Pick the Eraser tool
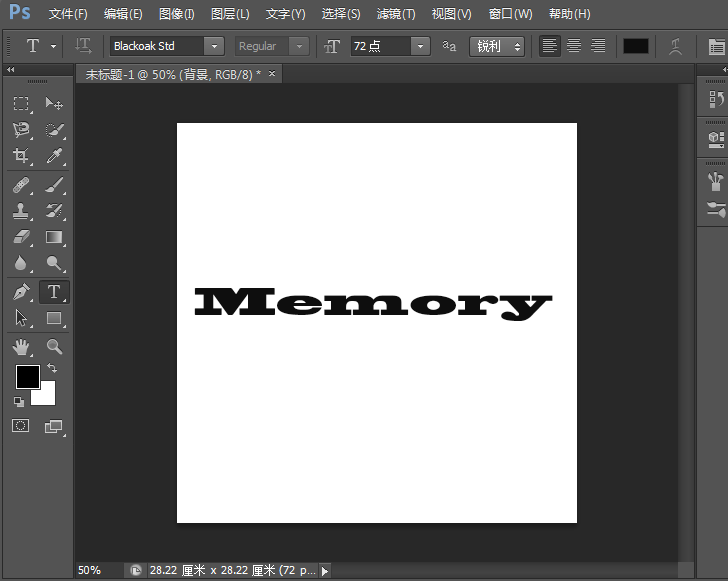The height and width of the screenshot is (581, 728). [x=21, y=237]
